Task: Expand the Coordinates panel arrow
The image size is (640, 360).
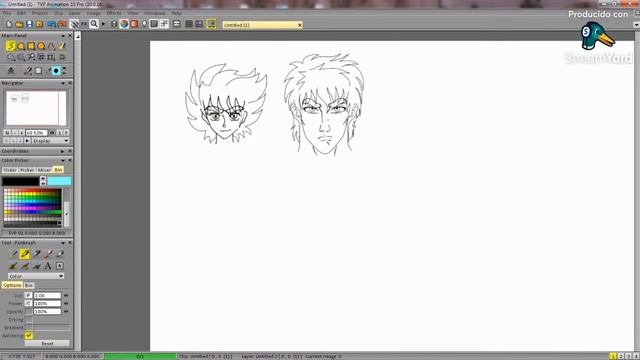Action: point(62,151)
